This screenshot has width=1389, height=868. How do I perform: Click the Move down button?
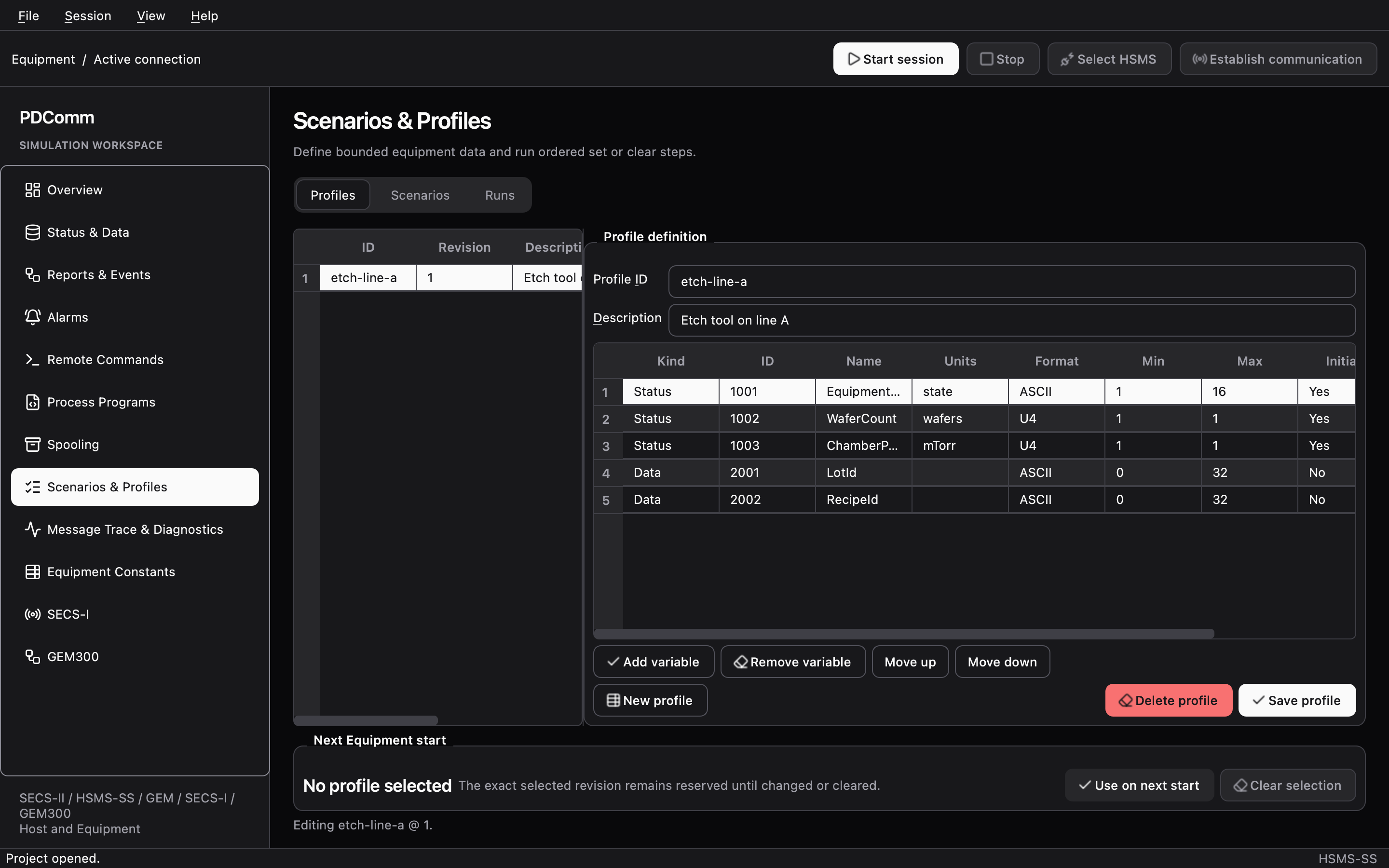[x=1002, y=662]
